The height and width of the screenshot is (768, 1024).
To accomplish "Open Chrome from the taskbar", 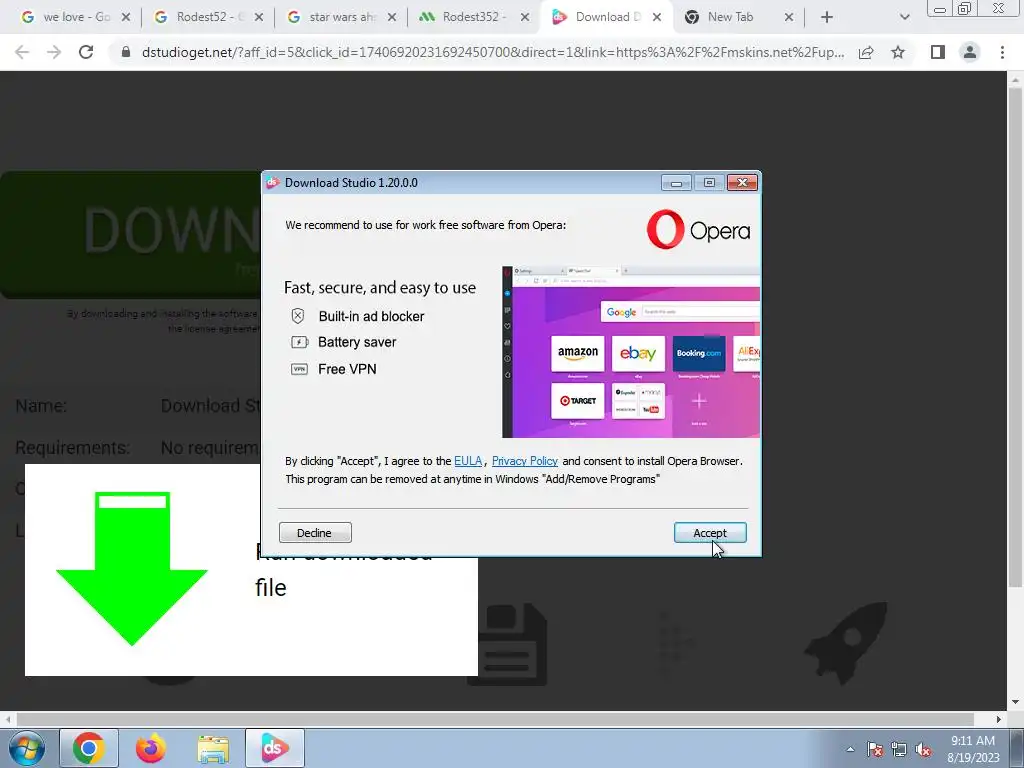I will 89,748.
